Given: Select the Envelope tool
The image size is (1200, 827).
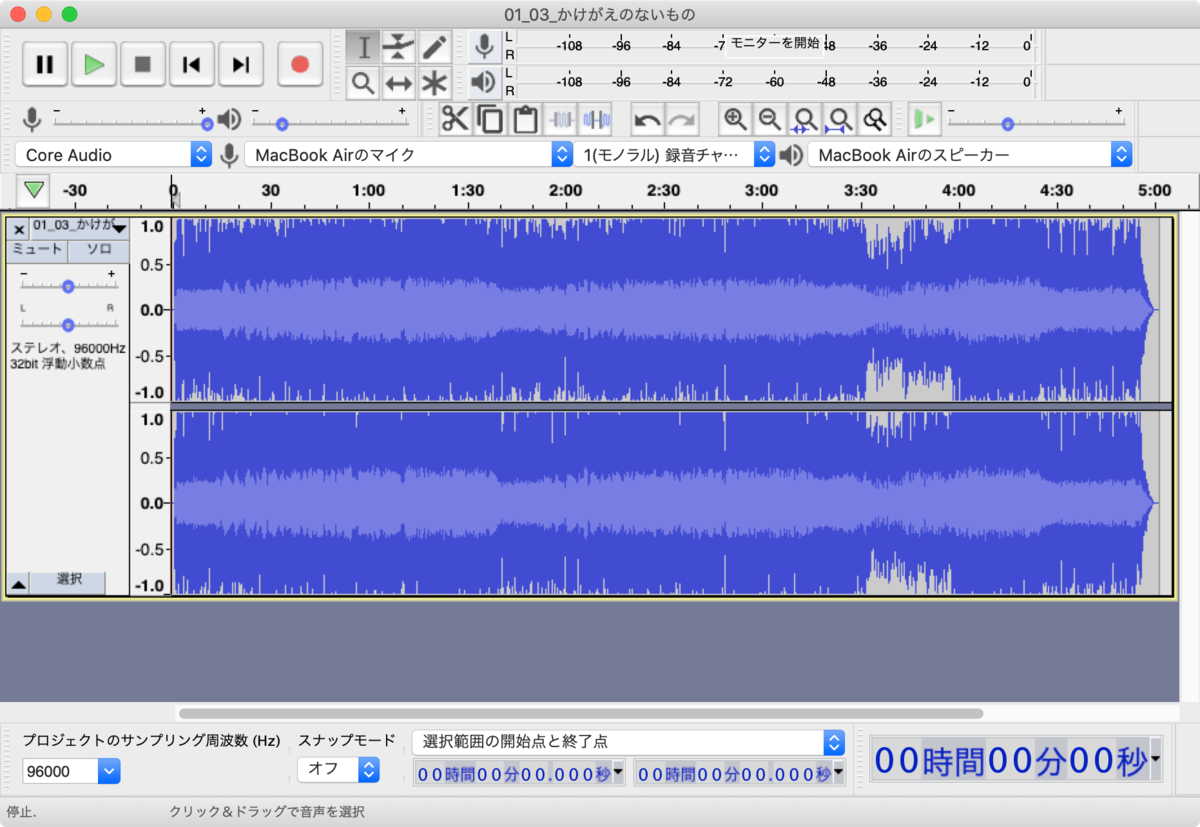Looking at the screenshot, I should pos(399,47).
